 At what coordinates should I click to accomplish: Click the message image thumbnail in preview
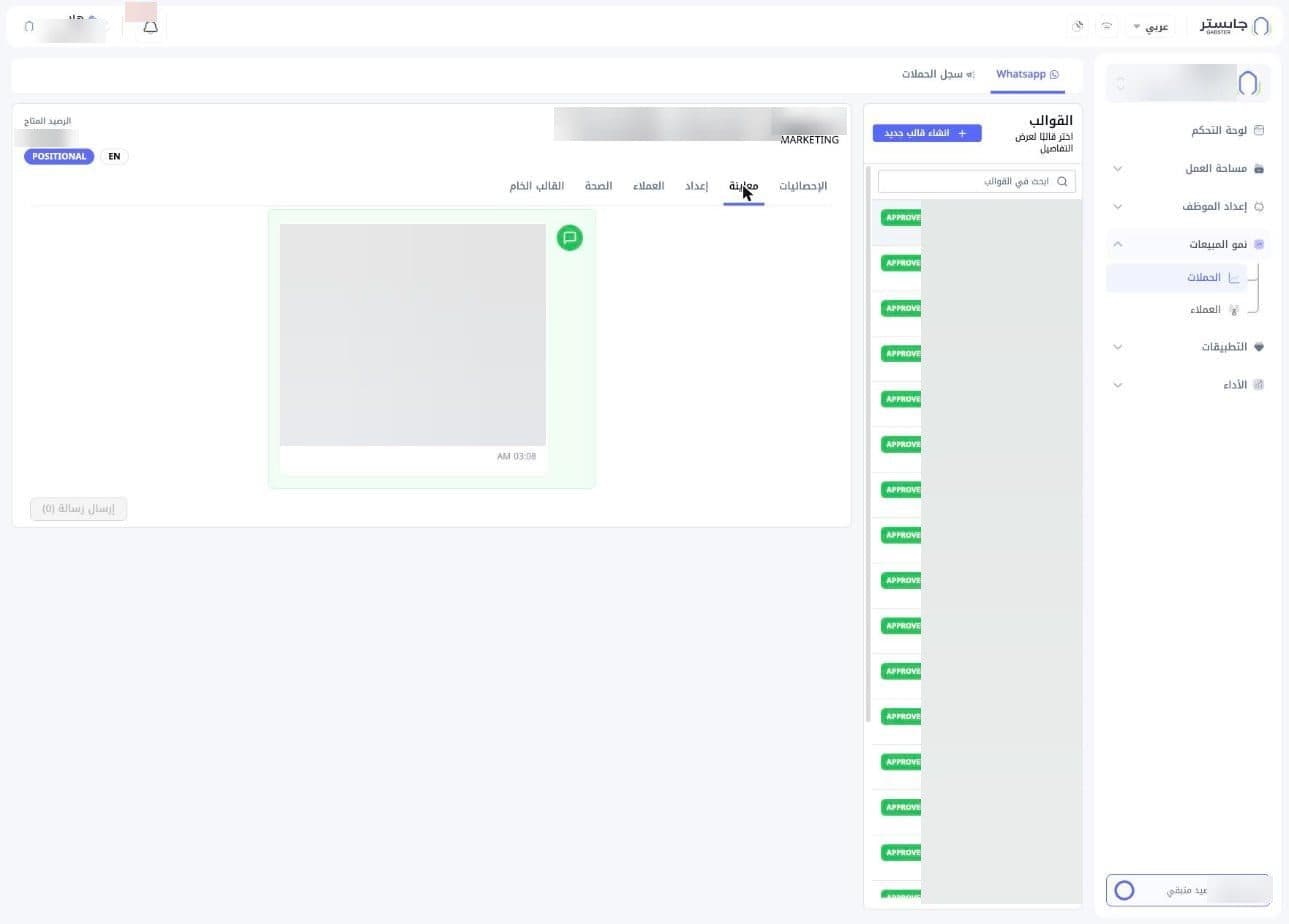click(x=413, y=335)
